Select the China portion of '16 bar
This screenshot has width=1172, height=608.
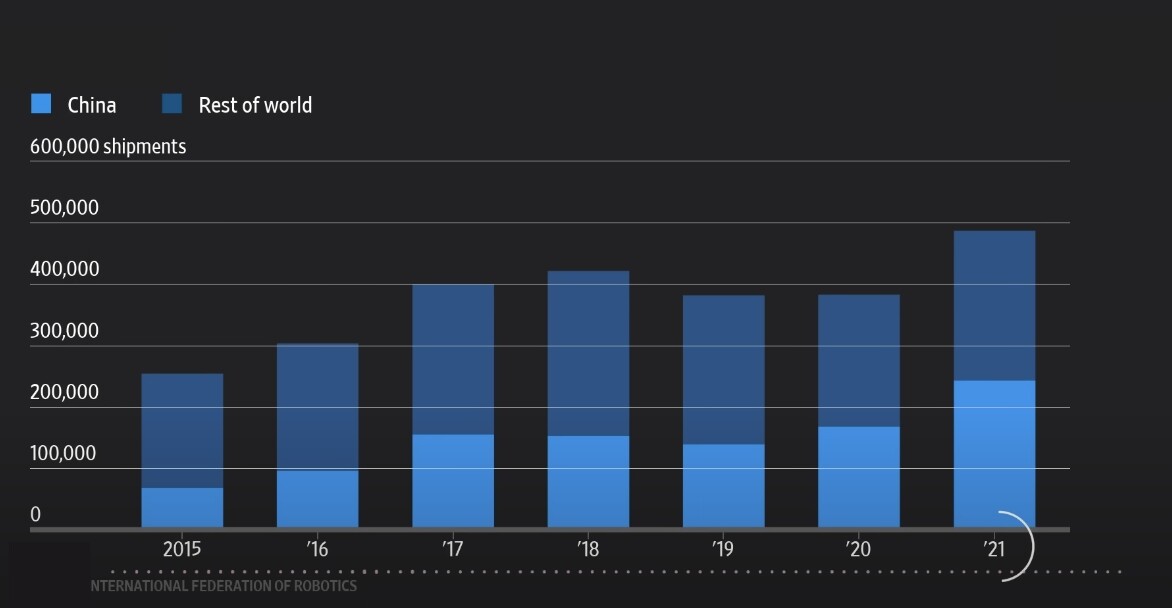coord(317,498)
